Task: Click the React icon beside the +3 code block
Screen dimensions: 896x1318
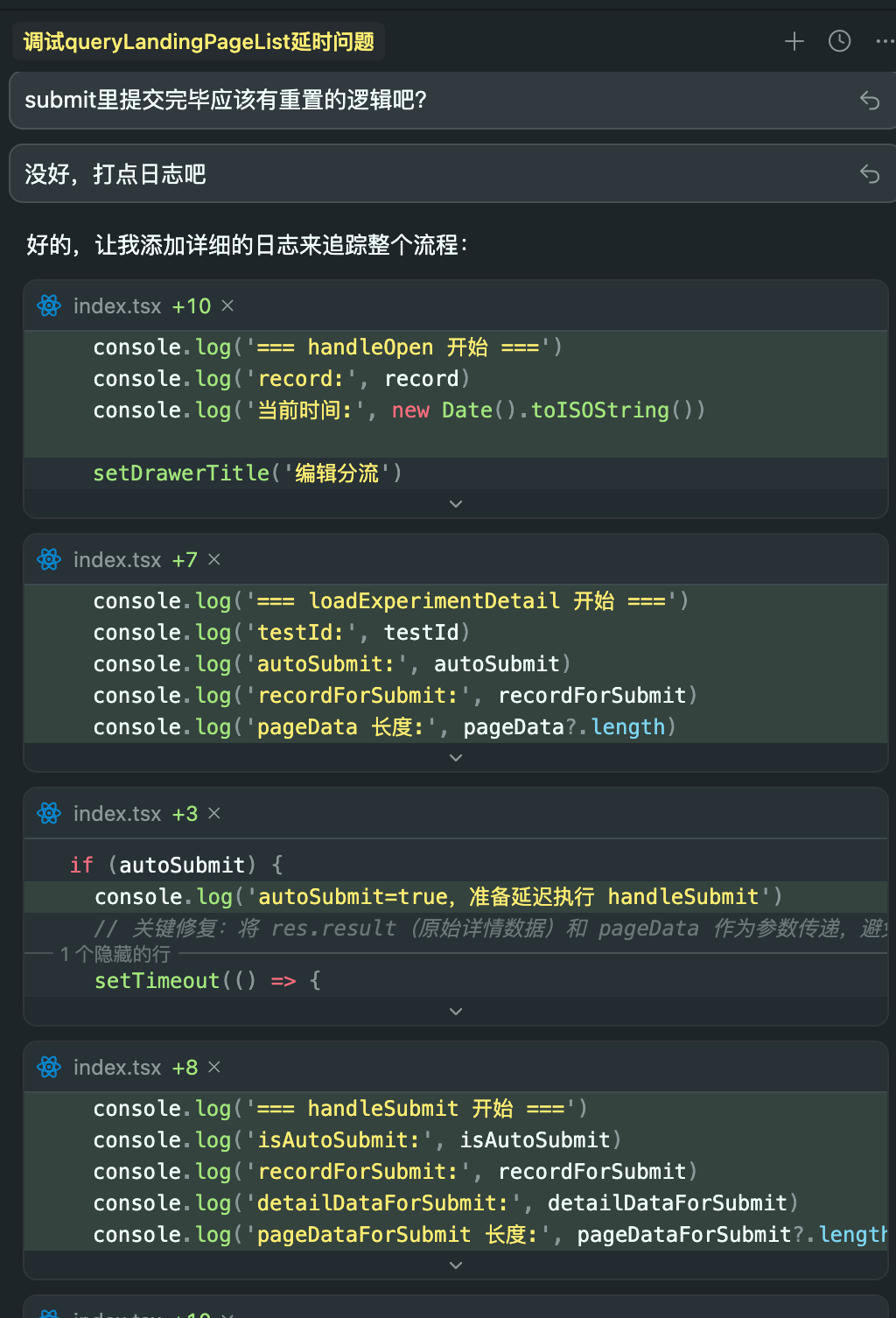Action: click(x=49, y=813)
